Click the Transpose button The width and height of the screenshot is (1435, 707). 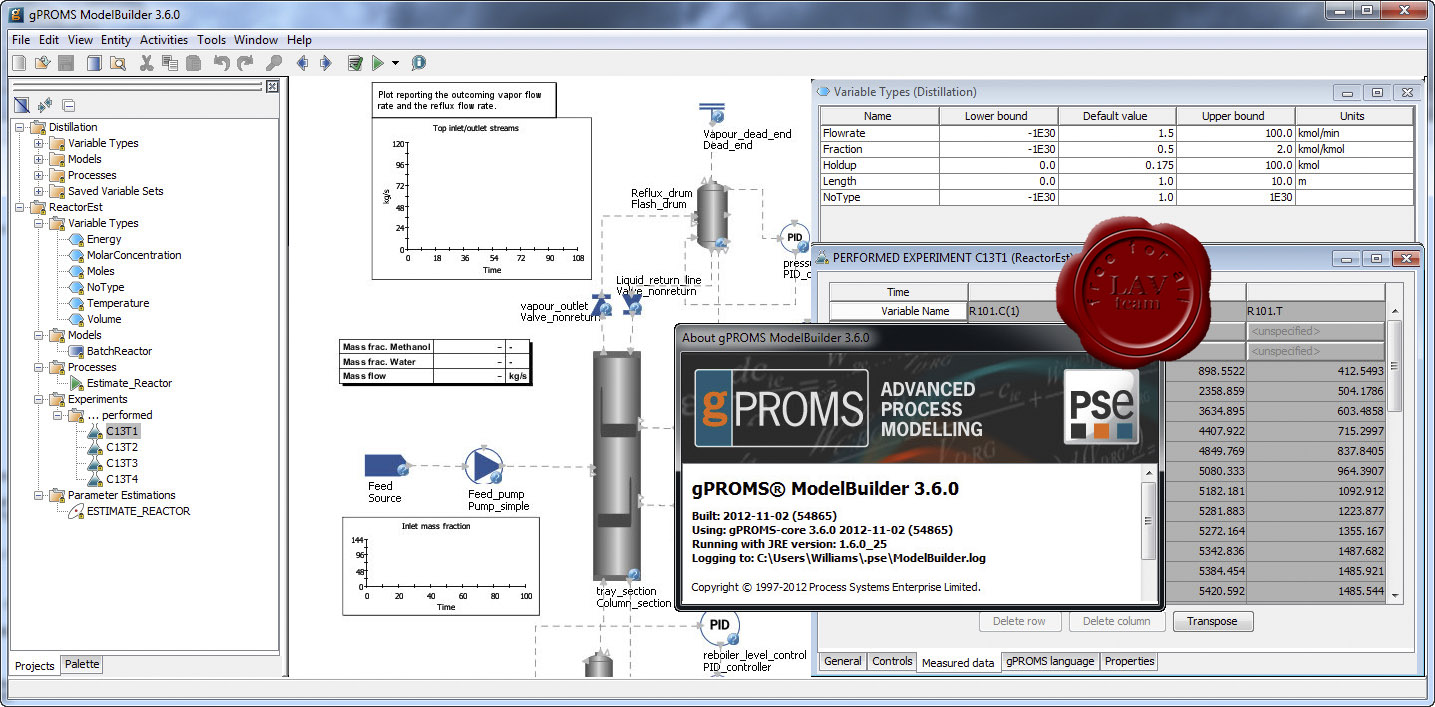[x=1212, y=621]
